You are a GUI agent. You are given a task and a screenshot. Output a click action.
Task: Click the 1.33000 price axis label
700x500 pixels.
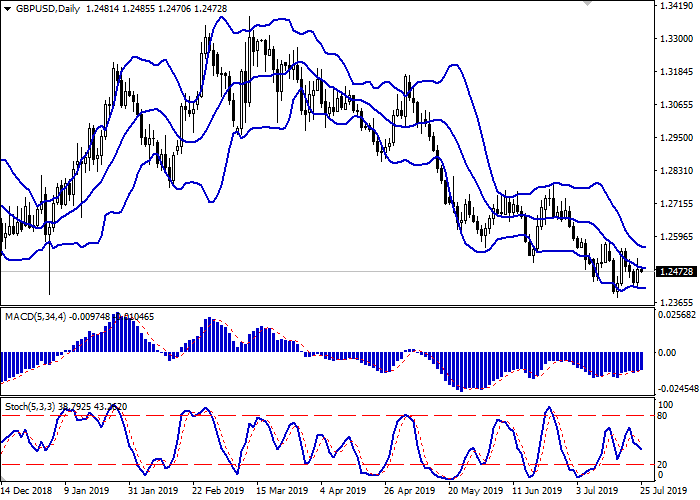click(676, 39)
